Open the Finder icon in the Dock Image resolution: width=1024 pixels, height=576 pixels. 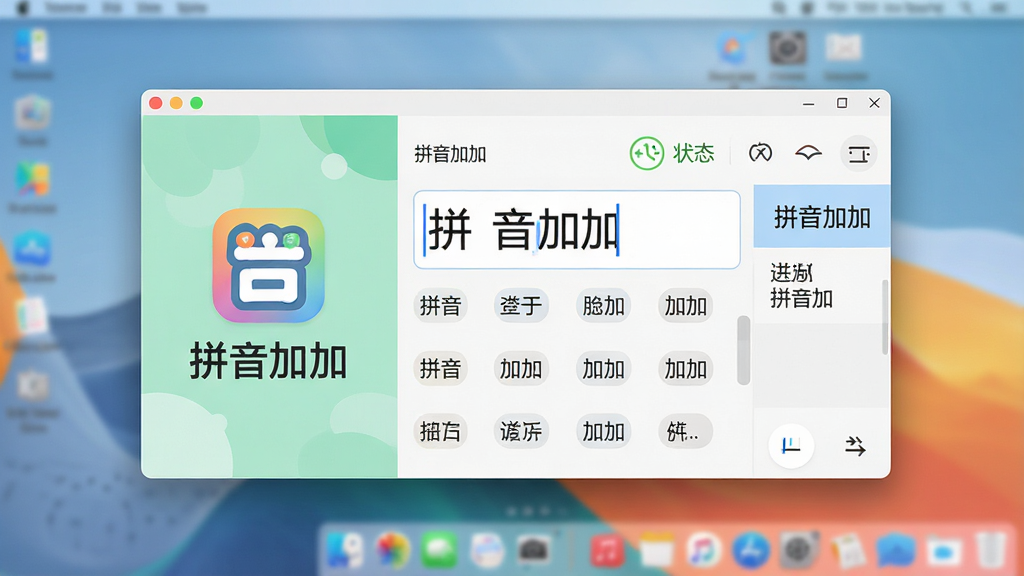point(344,550)
